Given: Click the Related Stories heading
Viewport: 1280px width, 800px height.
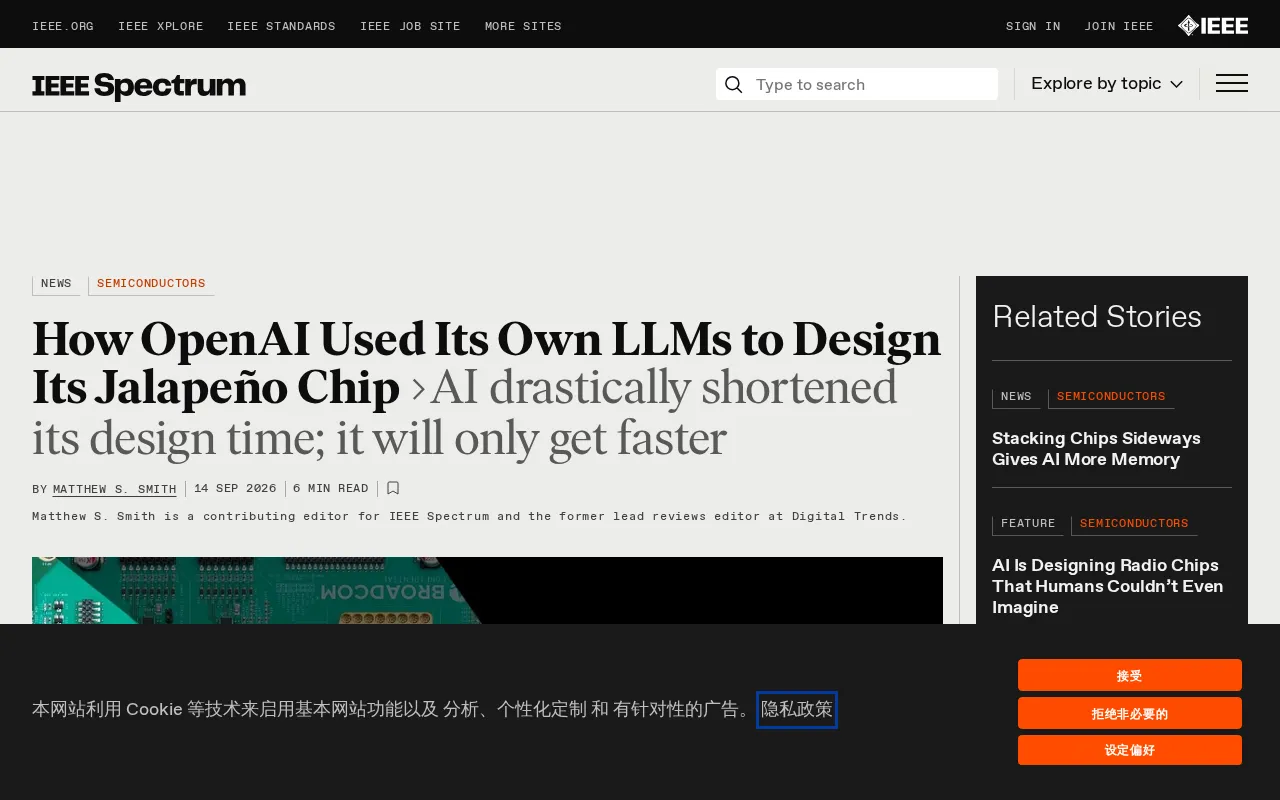Looking at the screenshot, I should [1097, 317].
